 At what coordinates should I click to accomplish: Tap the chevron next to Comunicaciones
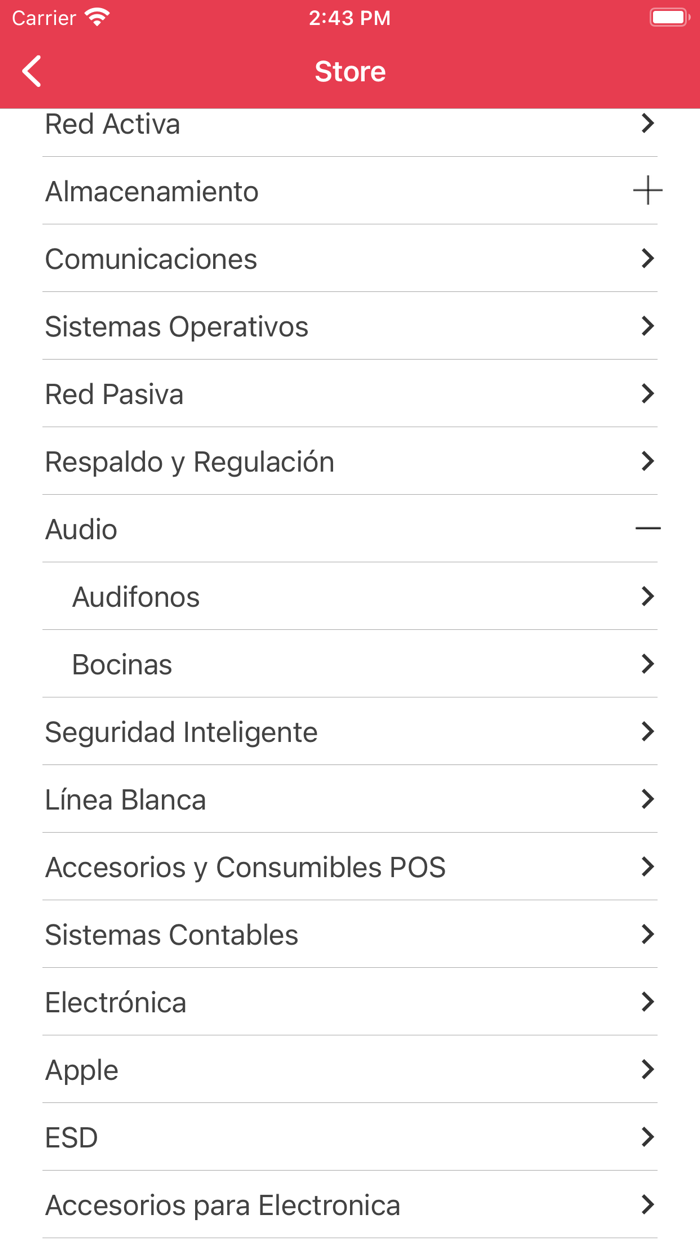[x=647, y=258]
